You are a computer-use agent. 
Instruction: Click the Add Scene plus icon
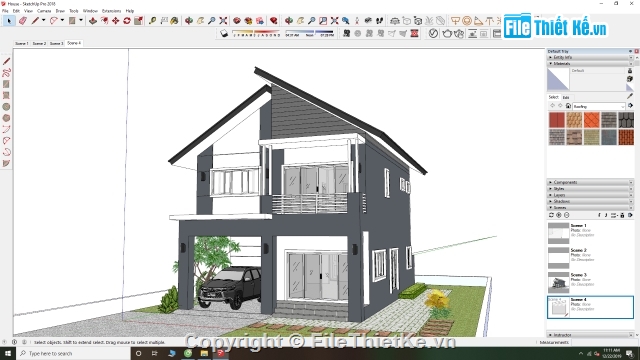tap(559, 215)
